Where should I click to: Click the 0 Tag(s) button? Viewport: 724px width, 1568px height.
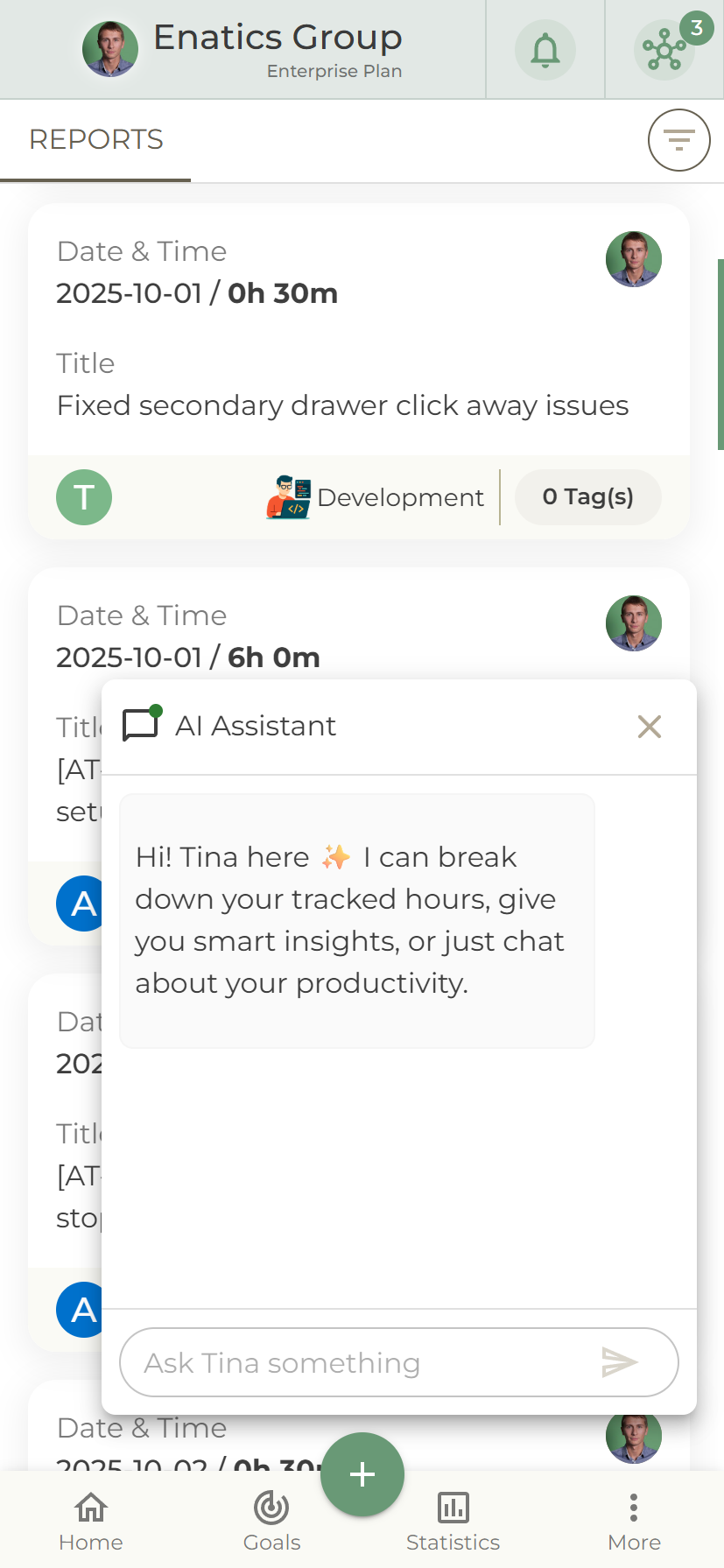click(587, 497)
